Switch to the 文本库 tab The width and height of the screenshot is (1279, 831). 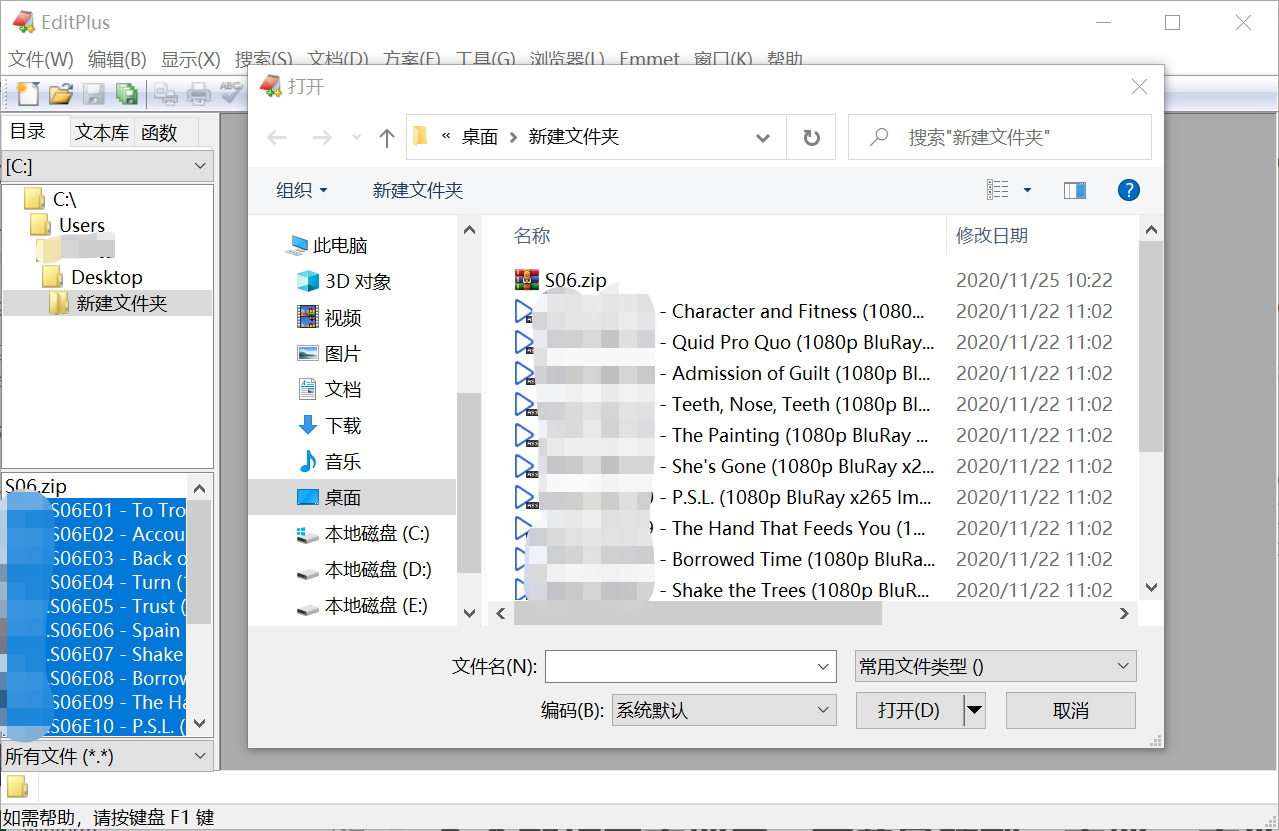click(x=103, y=132)
